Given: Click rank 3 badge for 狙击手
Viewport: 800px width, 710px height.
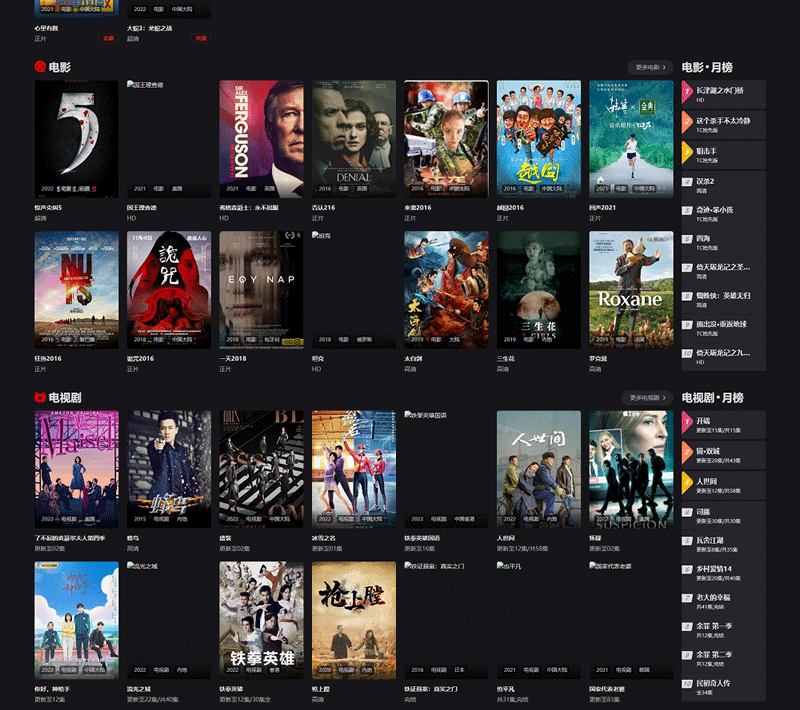Looking at the screenshot, I should [x=687, y=153].
